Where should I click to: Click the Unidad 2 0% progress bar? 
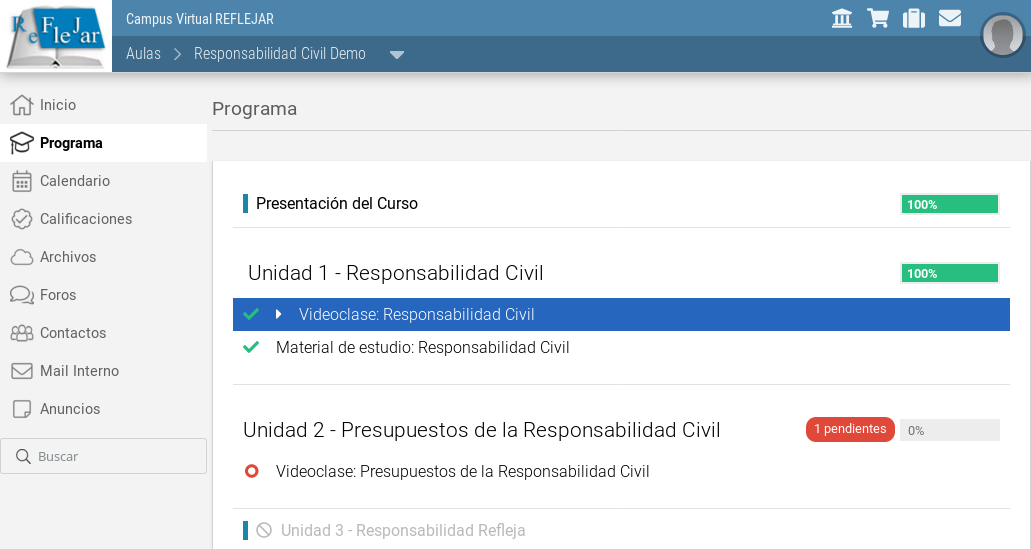click(x=949, y=430)
